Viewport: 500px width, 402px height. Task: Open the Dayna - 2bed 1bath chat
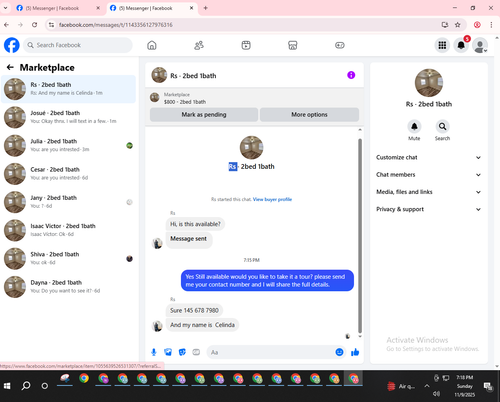pyautogui.click(x=68, y=287)
